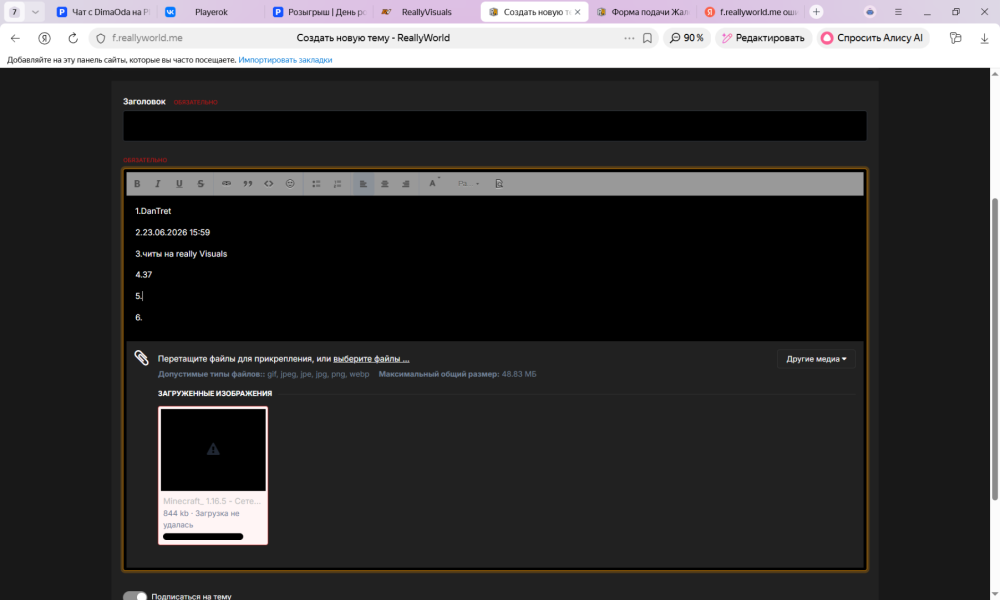The image size is (1000, 600).
Task: Switch to the Розыгрыш День tab
Action: click(318, 11)
